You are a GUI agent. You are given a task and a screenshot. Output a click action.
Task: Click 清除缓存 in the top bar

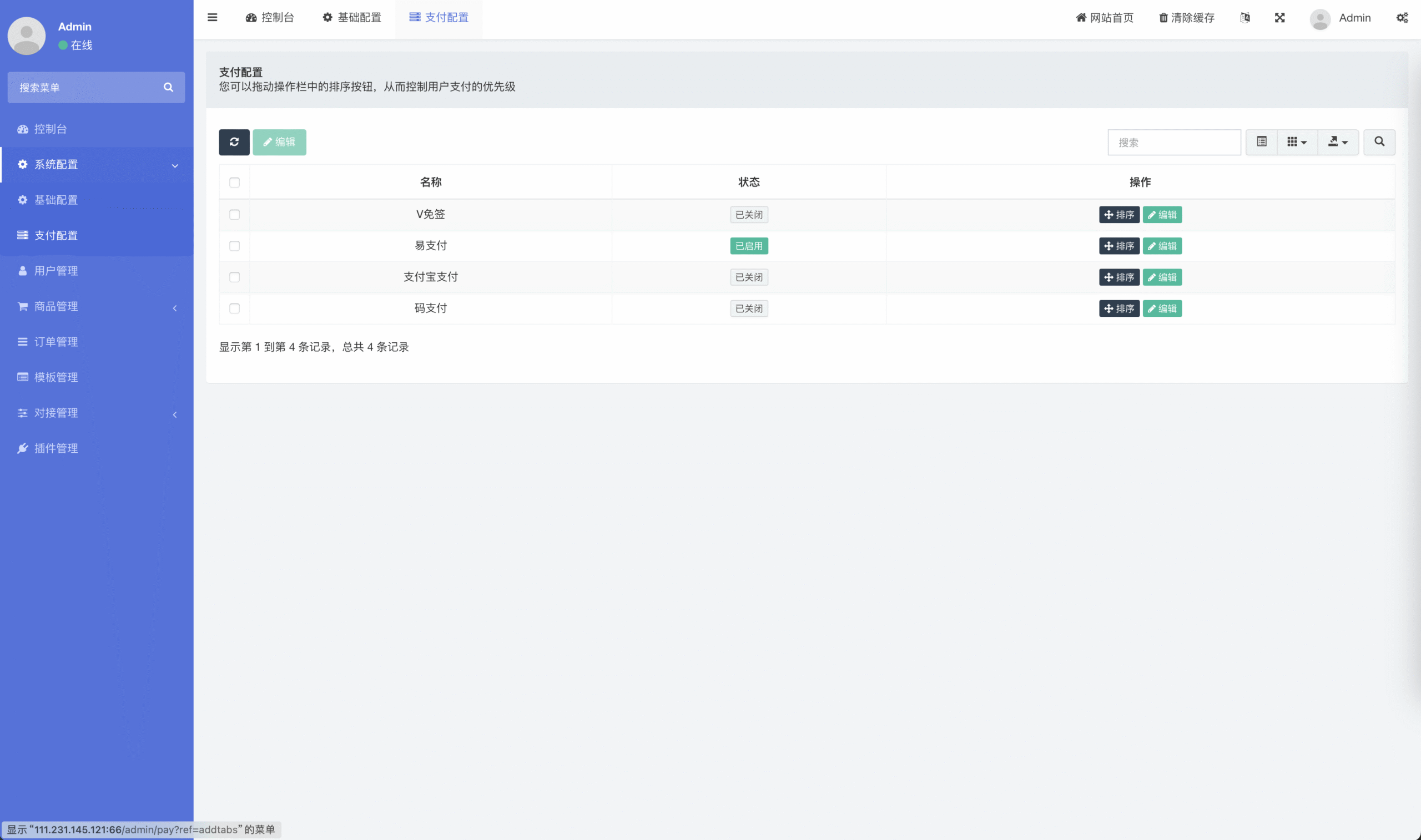[x=1187, y=18]
